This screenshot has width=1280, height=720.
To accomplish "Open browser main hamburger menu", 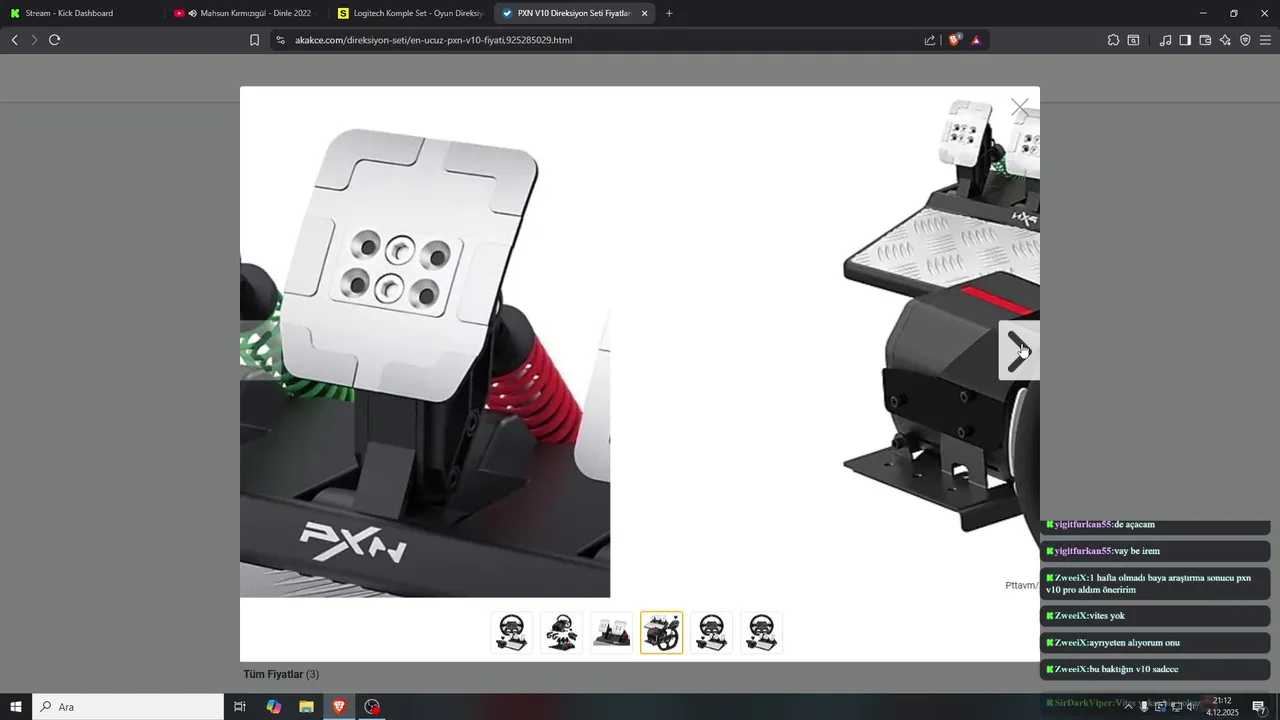I will (1266, 40).
